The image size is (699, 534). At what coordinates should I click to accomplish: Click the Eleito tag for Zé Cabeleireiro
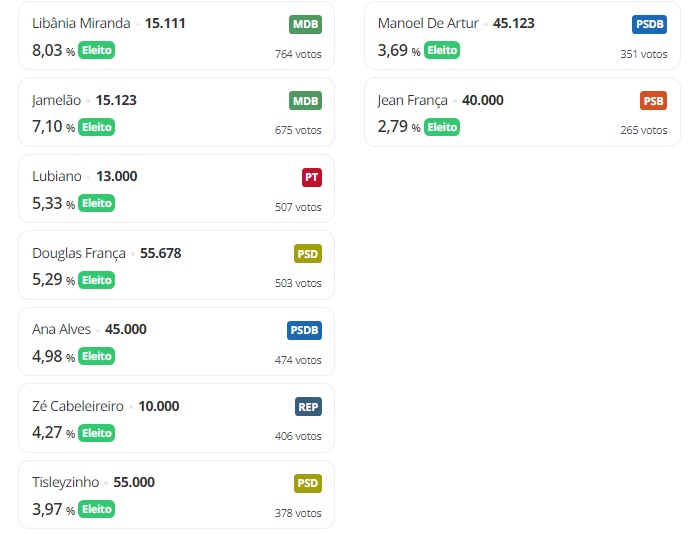(x=97, y=433)
